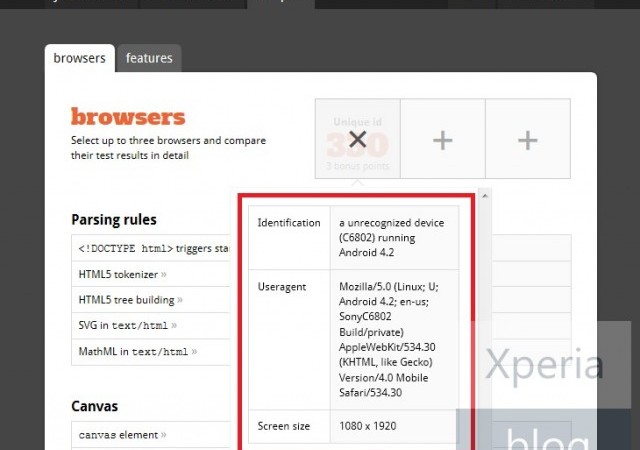Image resolution: width=640 pixels, height=450 pixels.
Task: Open the MathML in text/html test item
Action: 134,351
